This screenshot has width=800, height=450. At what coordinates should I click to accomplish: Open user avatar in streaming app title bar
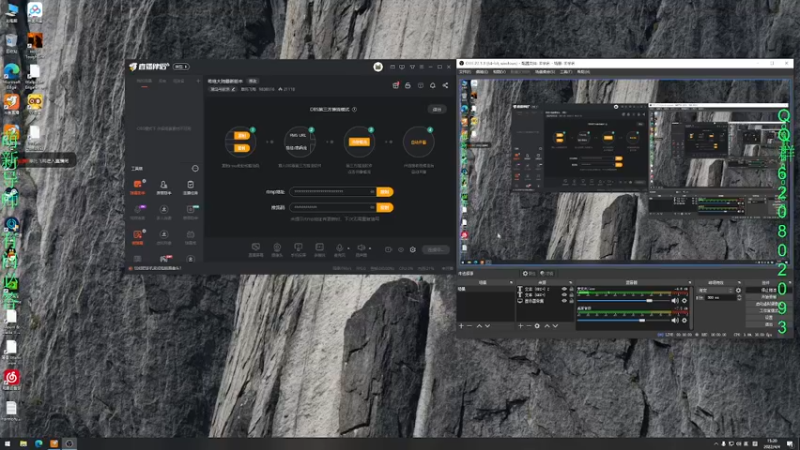point(378,67)
